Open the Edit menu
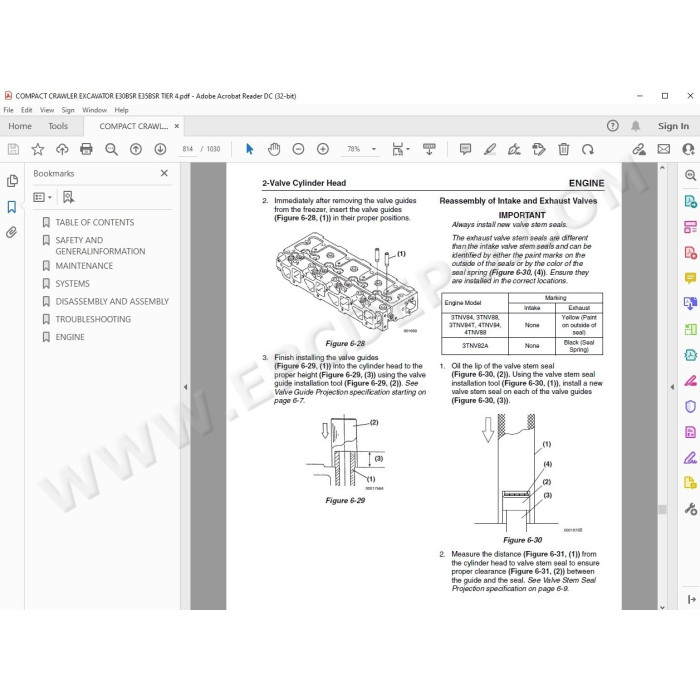The image size is (700, 700). [26, 110]
